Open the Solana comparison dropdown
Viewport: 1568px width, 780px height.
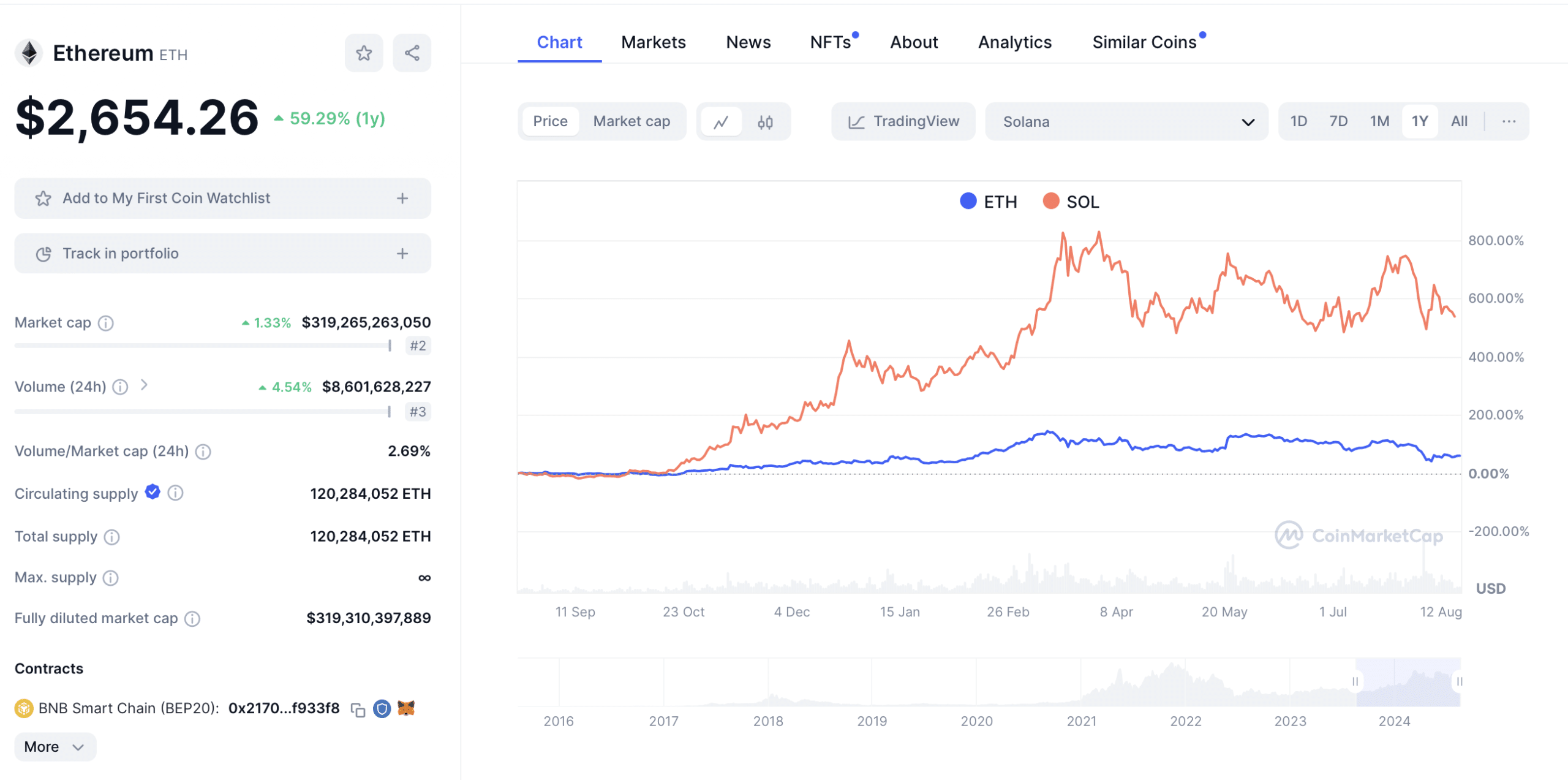[1126, 122]
